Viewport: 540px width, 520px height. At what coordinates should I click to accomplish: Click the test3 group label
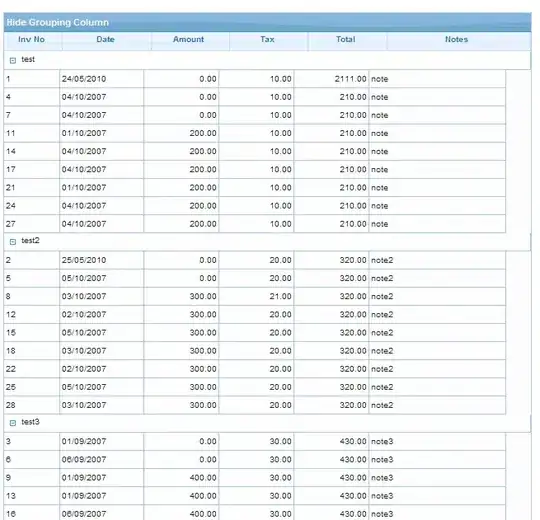31,422
